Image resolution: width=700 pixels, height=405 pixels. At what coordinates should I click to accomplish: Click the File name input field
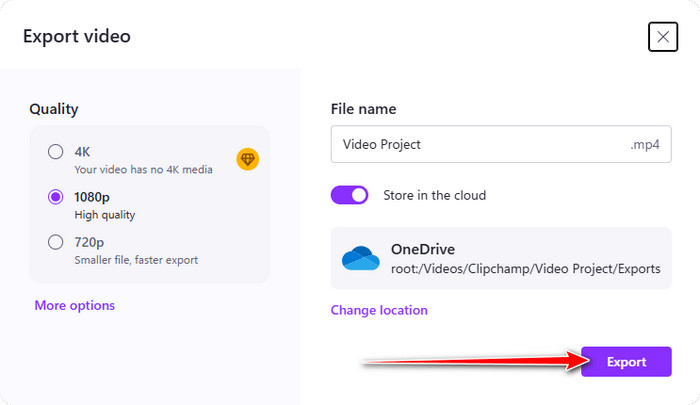(x=501, y=144)
